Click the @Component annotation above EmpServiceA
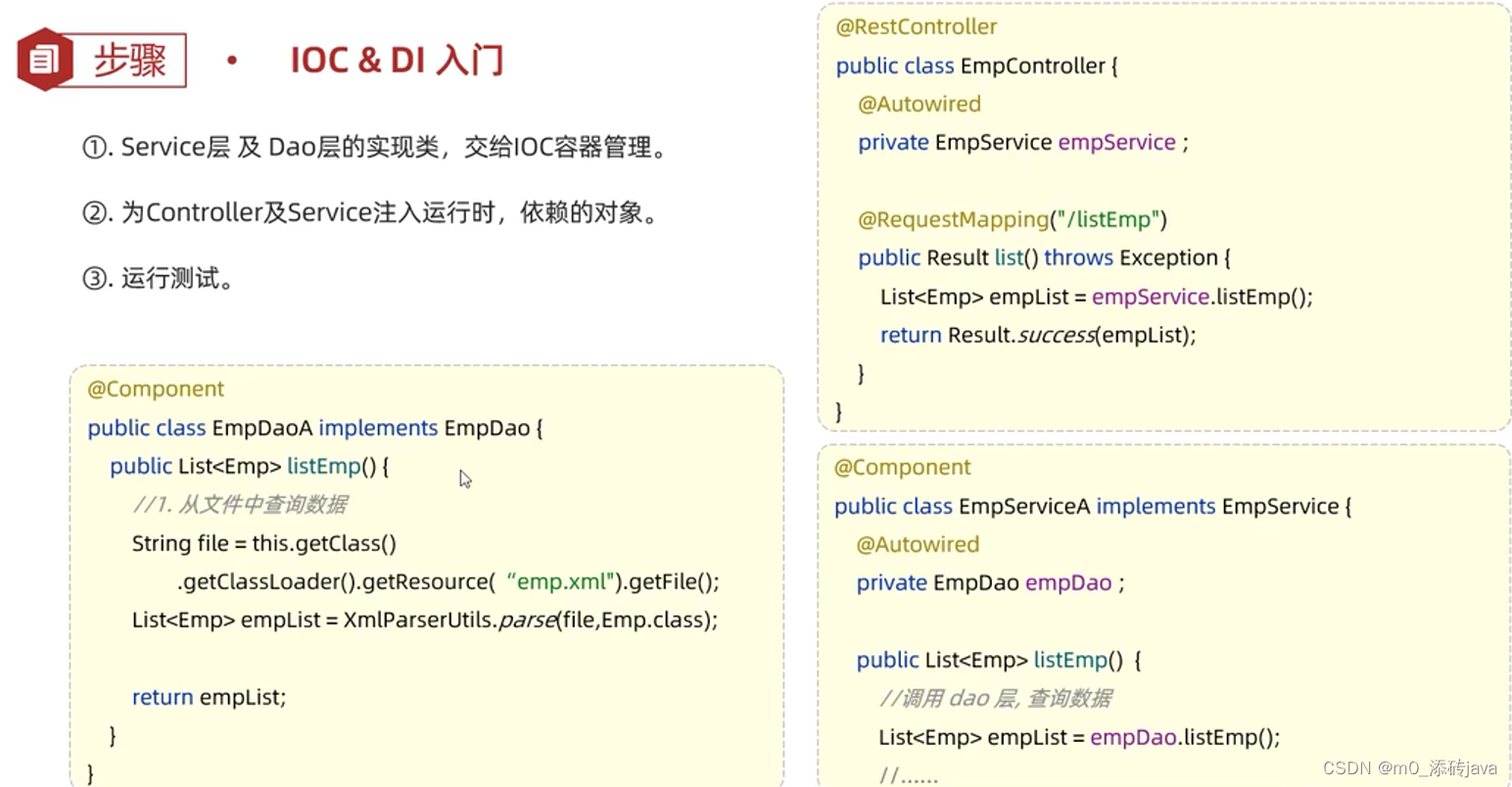The height and width of the screenshot is (787, 1512). (902, 468)
